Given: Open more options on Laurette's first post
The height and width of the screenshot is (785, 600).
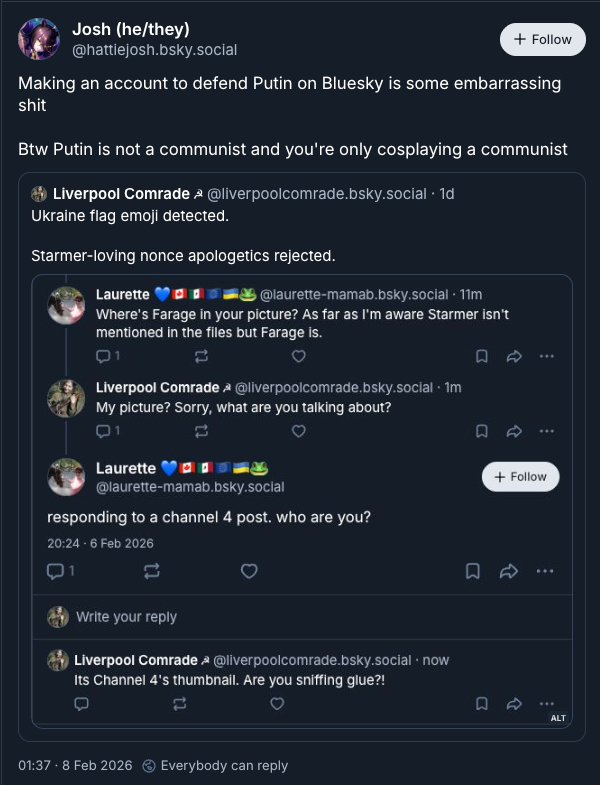Looking at the screenshot, I should click(x=546, y=355).
